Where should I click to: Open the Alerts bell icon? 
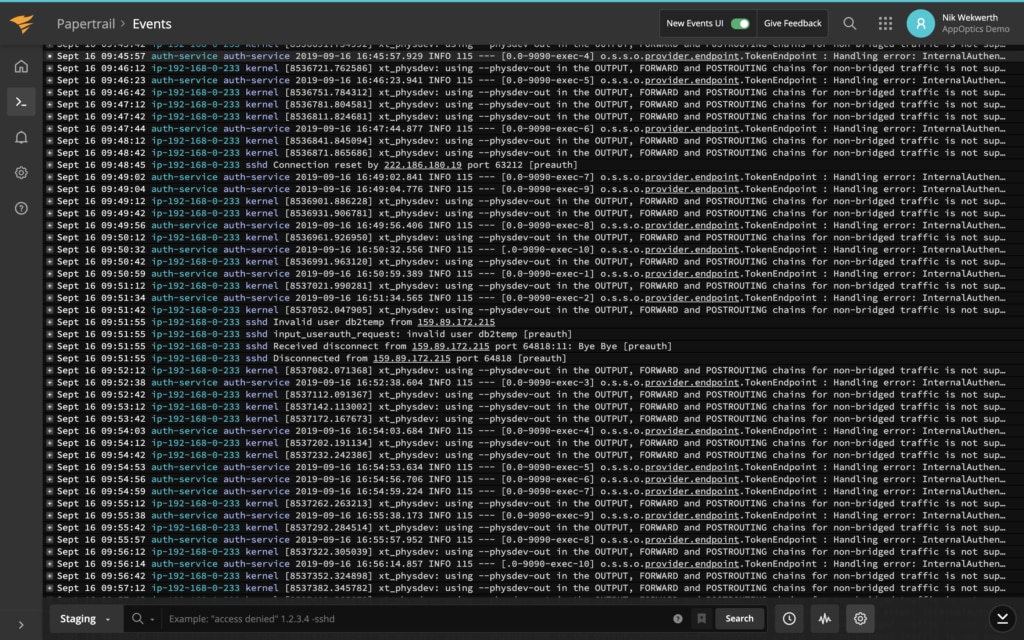pyautogui.click(x=22, y=137)
